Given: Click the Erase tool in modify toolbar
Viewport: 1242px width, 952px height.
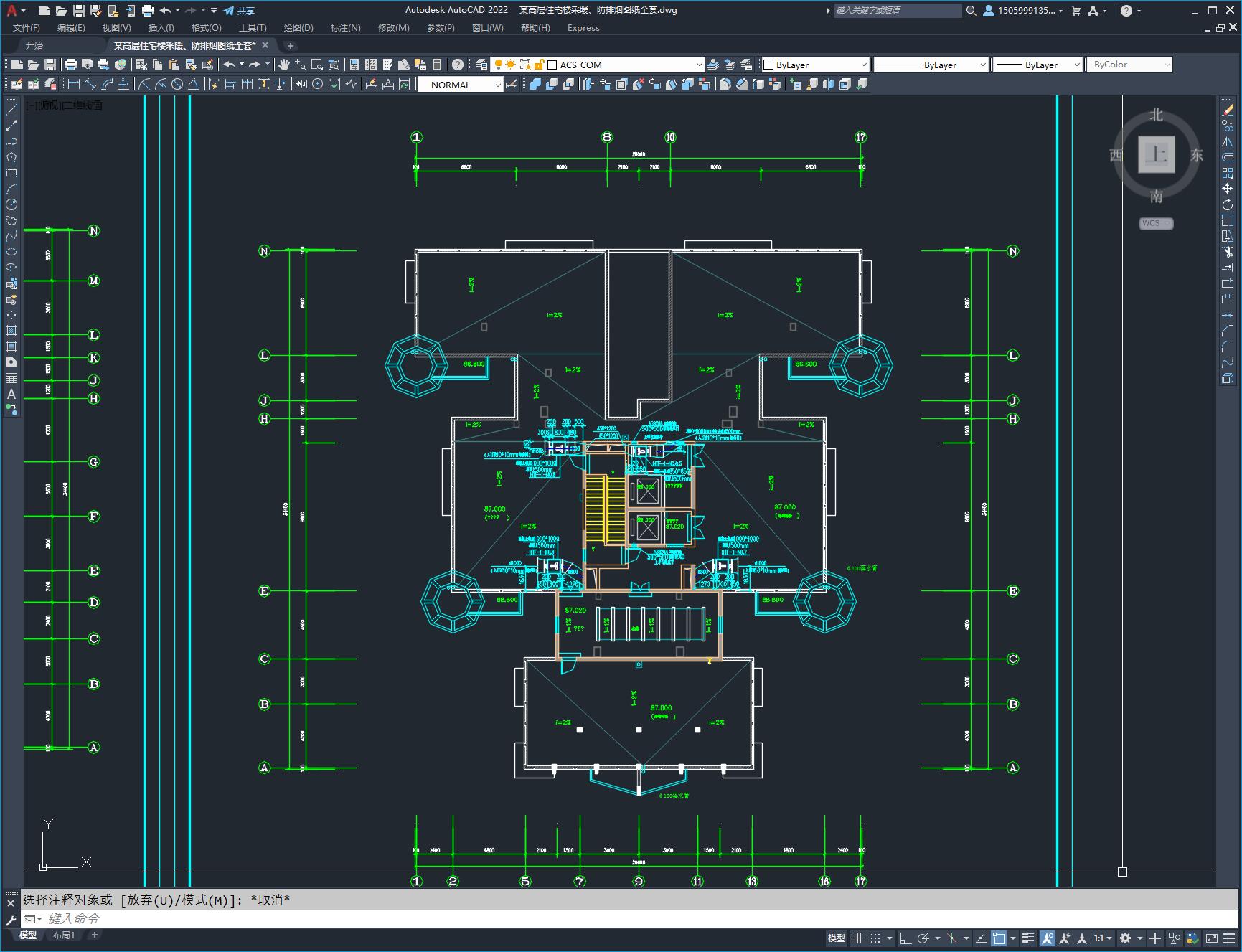Looking at the screenshot, I should 1228,110.
